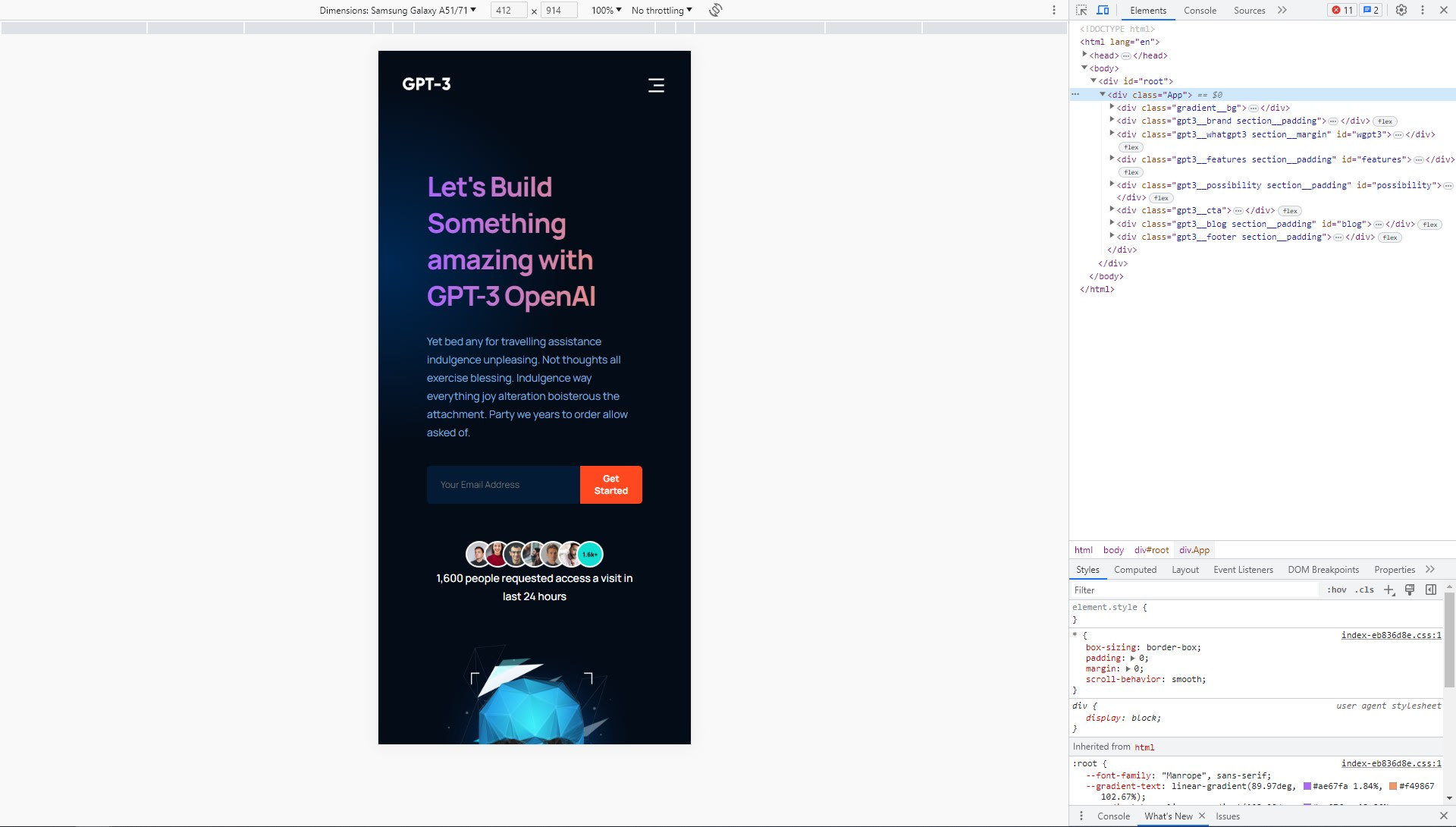Click the row actions dots beside div.App

1075,94
